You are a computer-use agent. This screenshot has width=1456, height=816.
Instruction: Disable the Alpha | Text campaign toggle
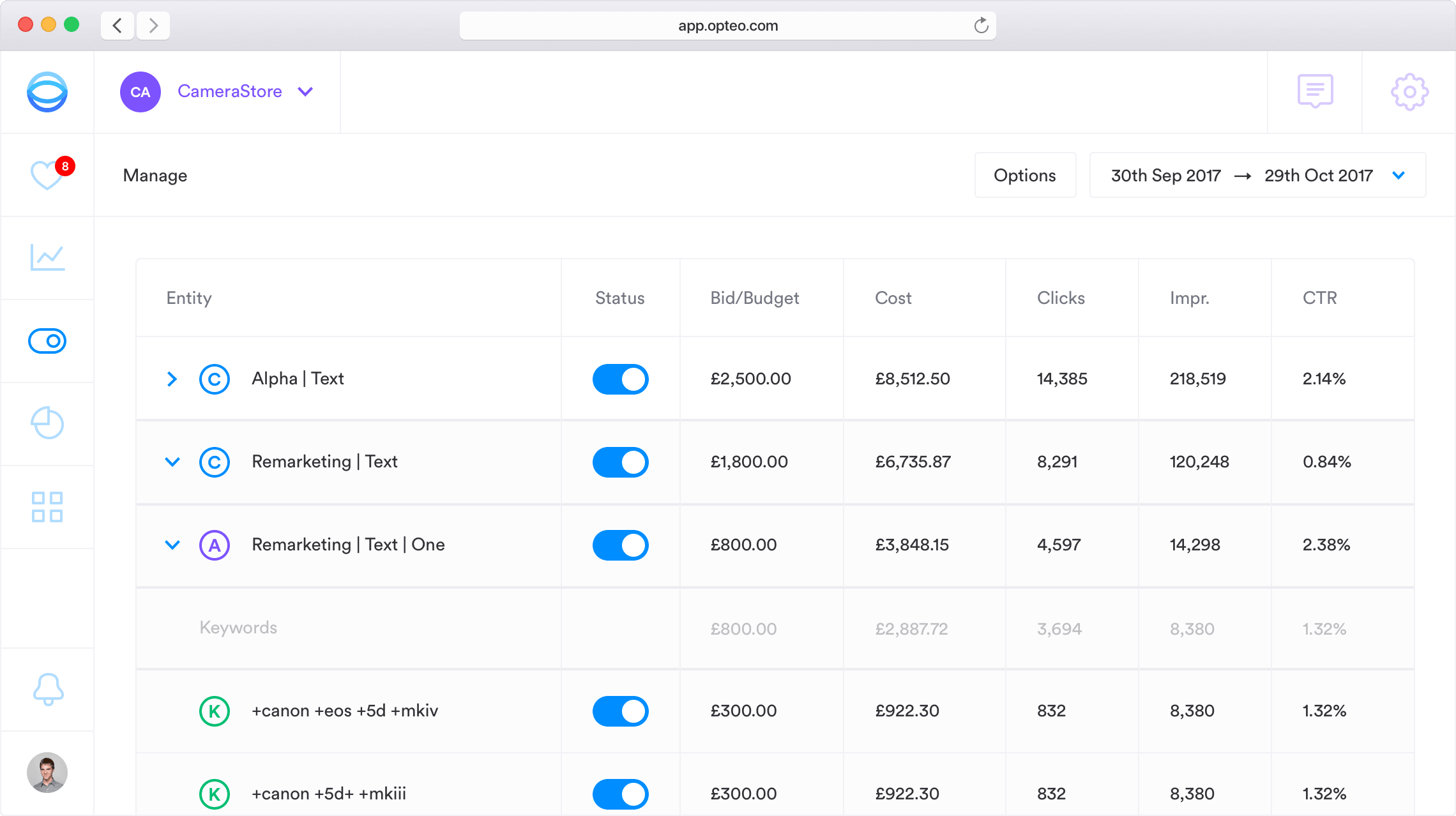point(620,379)
